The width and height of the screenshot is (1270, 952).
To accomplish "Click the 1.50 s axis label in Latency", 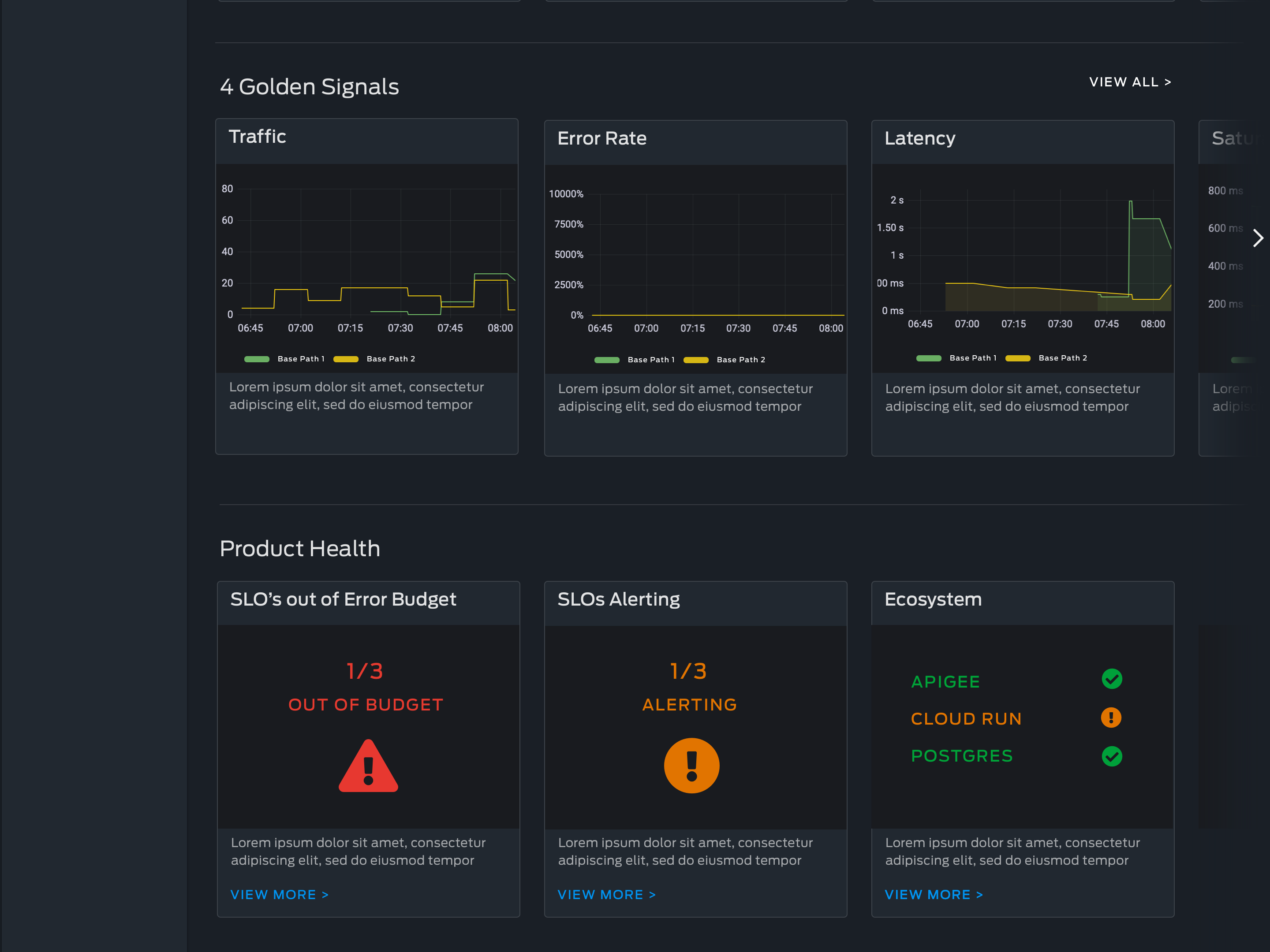I will pos(890,228).
